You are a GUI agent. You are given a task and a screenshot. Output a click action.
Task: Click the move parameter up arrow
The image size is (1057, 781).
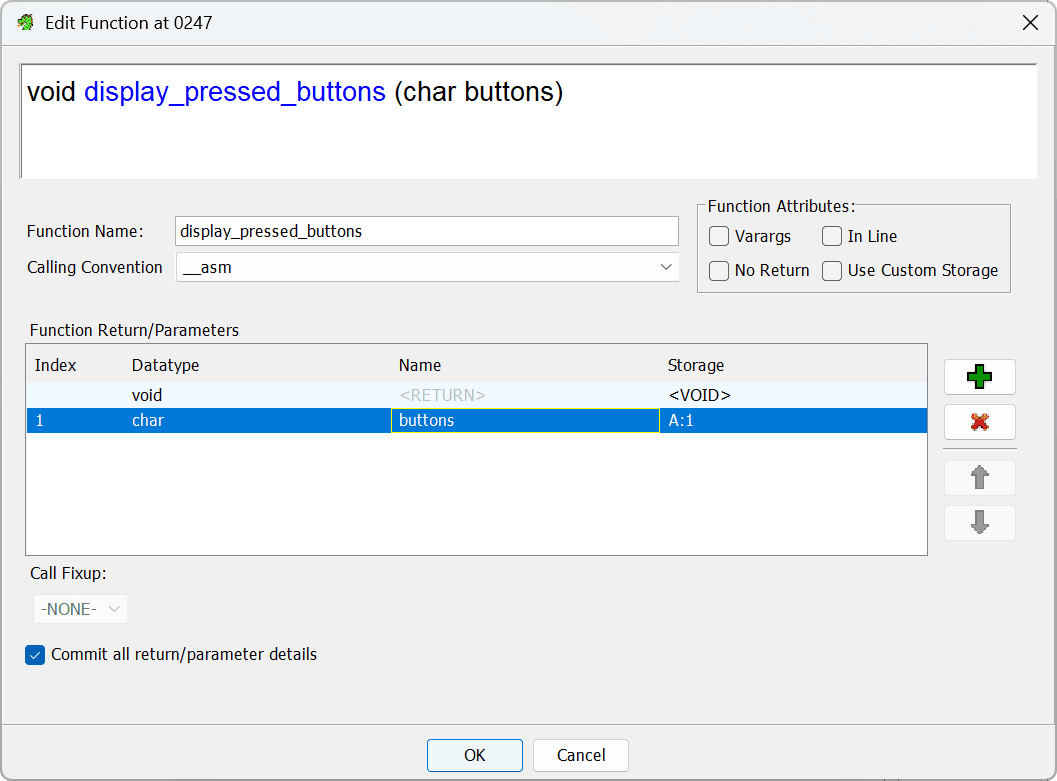pyautogui.click(x=979, y=478)
